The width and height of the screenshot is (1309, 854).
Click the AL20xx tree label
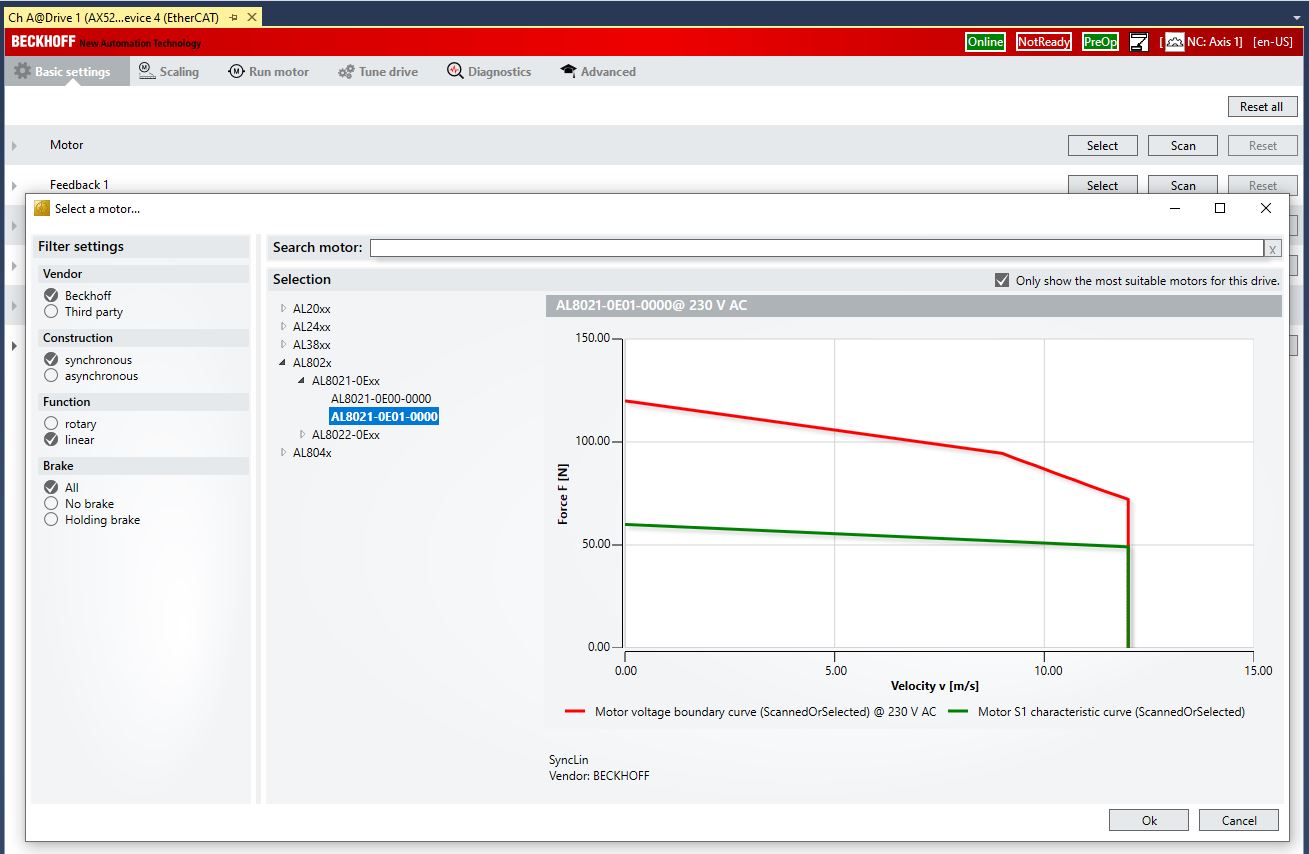tap(311, 309)
